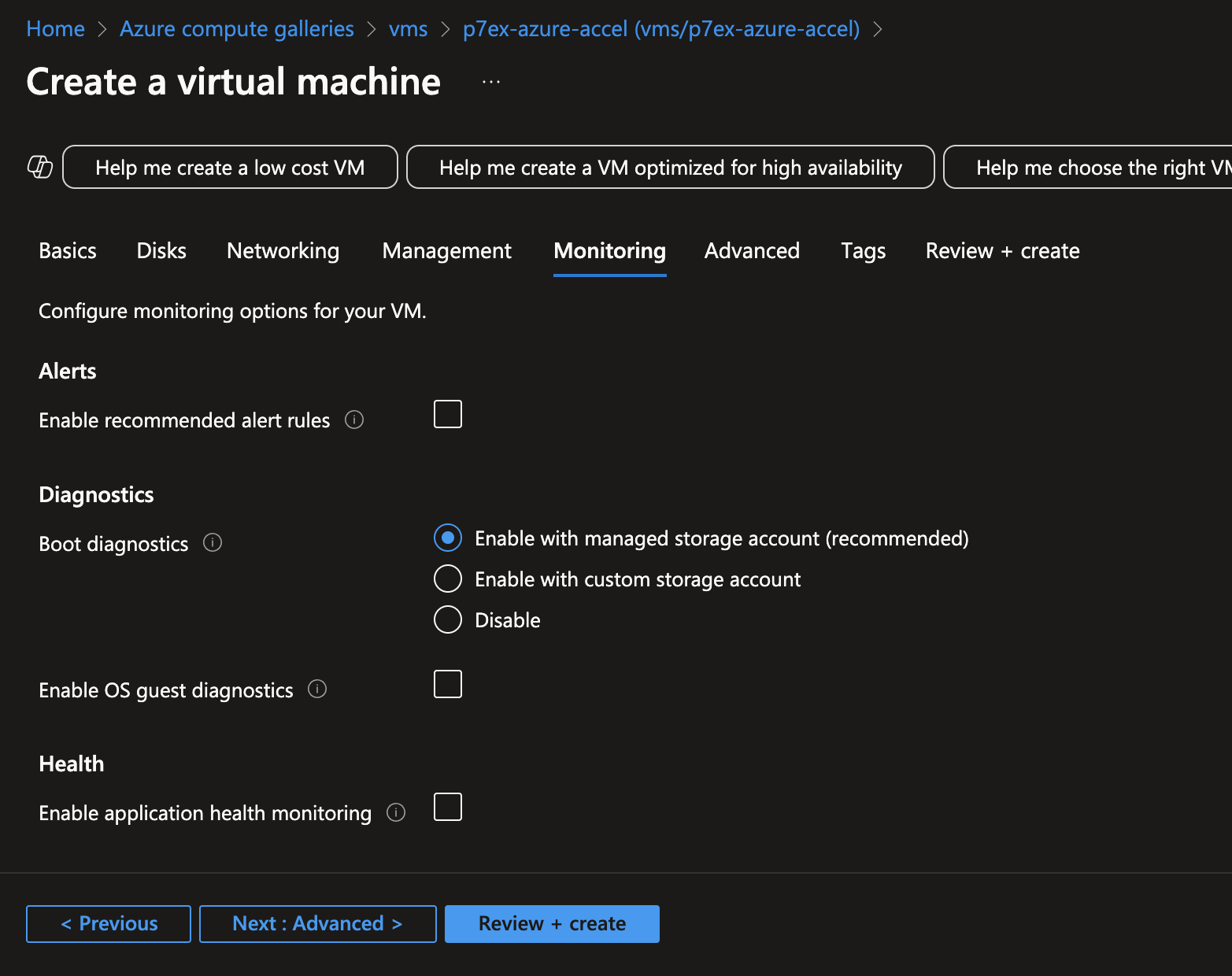Show info for recommended alert rules
Screen dimensions: 1232x976
pos(354,420)
